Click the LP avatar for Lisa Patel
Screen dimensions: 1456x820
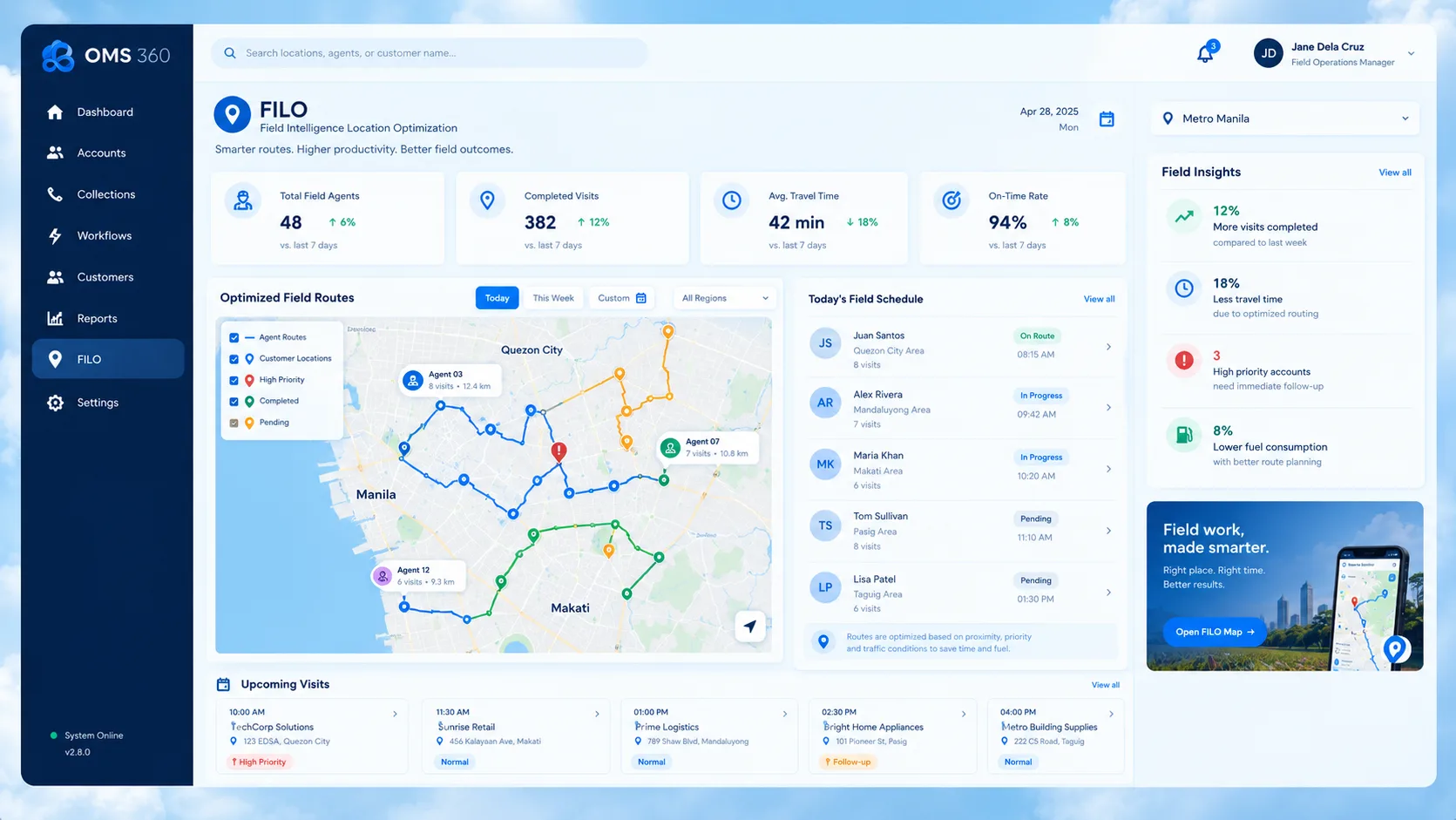pos(825,587)
